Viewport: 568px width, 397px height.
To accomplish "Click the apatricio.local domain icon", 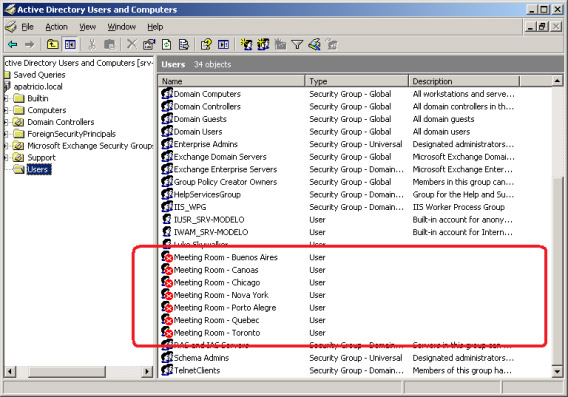I will click(7, 87).
